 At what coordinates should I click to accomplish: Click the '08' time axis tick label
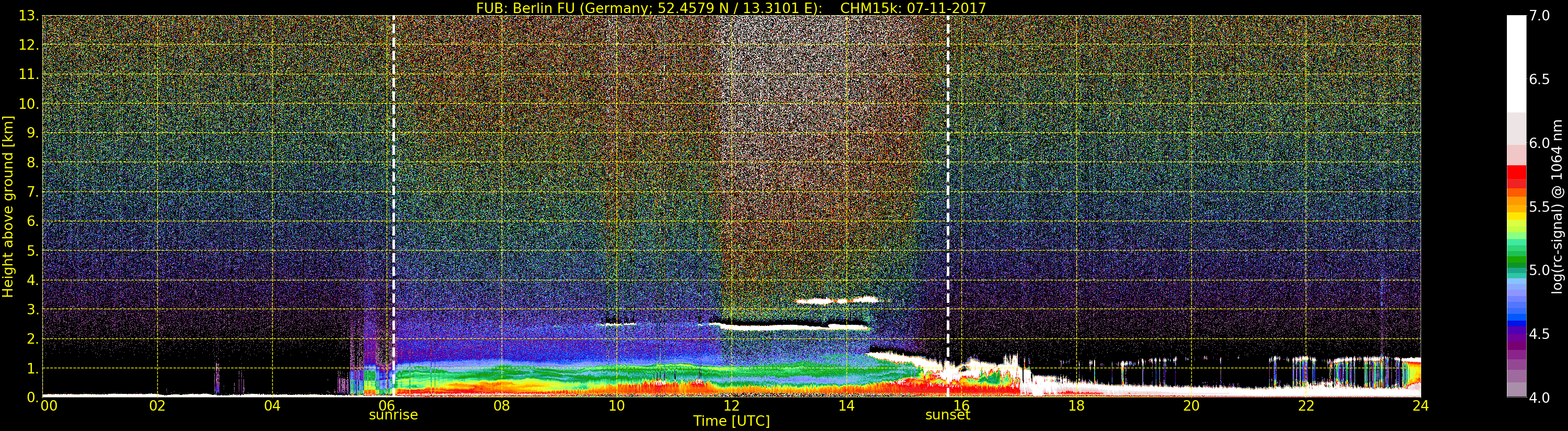[x=502, y=405]
